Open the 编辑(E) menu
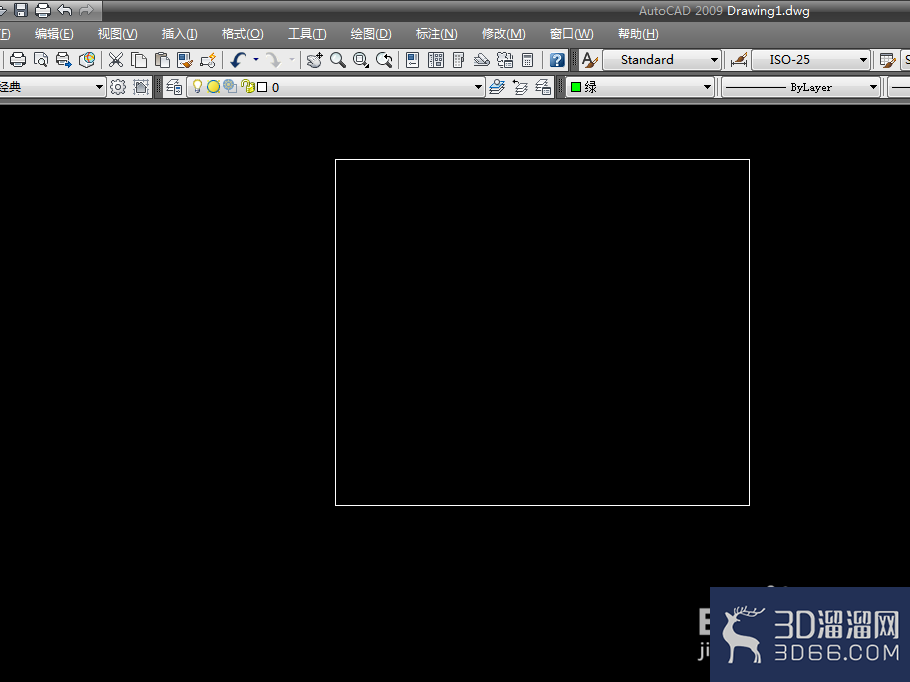Screen dimensions: 910x682 pyautogui.click(x=54, y=34)
